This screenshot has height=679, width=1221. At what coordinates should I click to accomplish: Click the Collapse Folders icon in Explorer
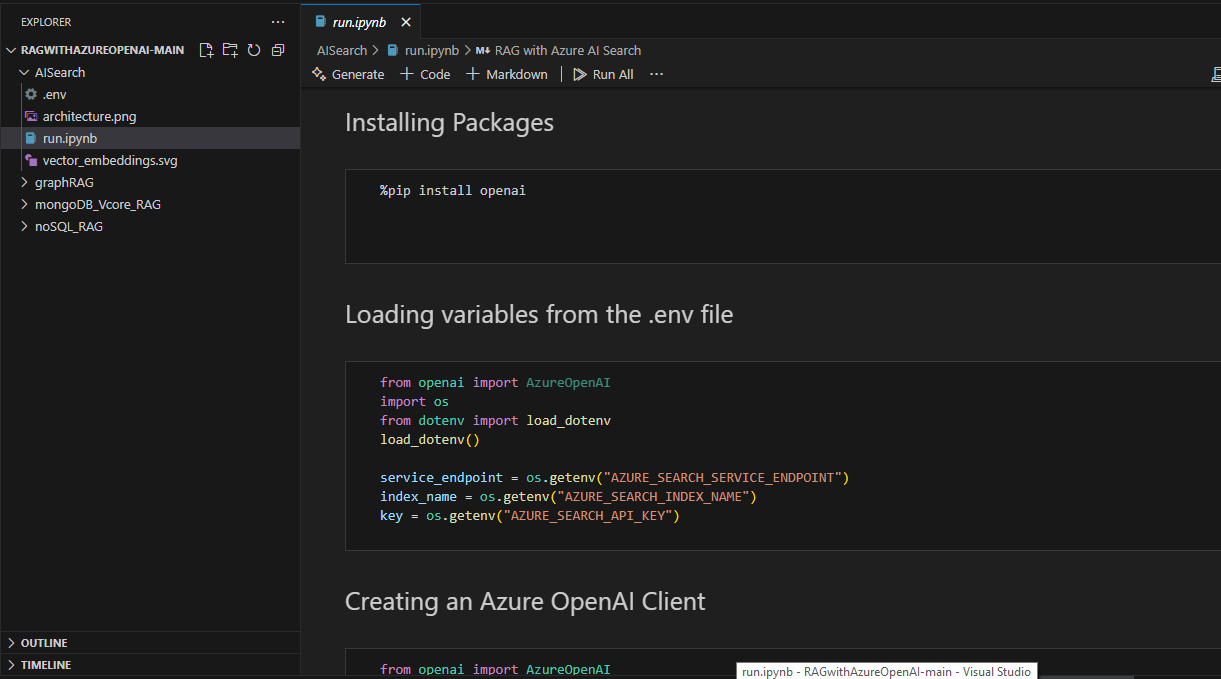click(x=278, y=49)
